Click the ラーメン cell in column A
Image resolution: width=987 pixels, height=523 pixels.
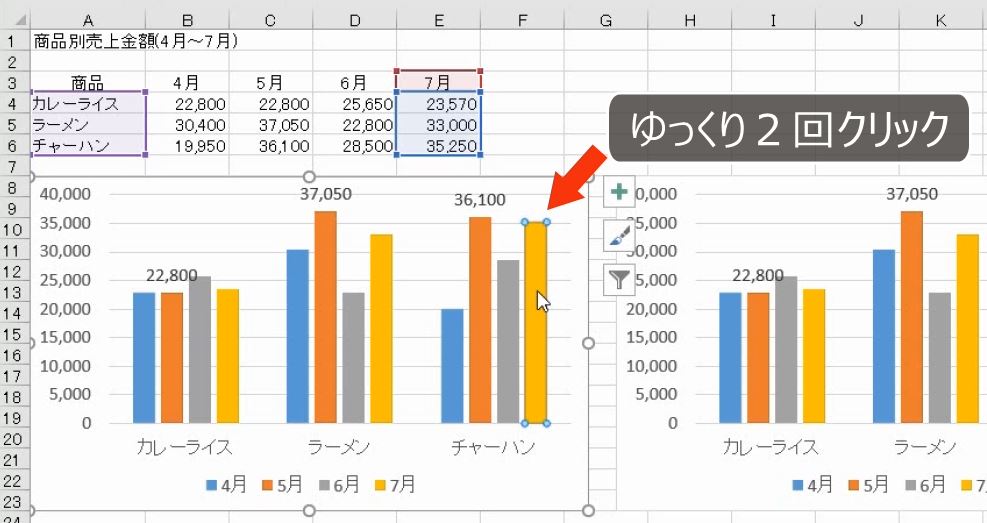coord(87,125)
